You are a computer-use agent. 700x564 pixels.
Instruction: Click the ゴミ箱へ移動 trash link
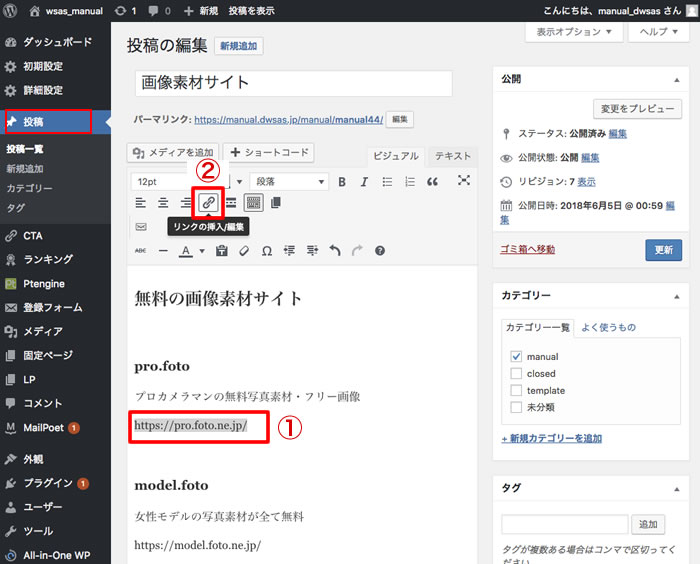(x=527, y=249)
